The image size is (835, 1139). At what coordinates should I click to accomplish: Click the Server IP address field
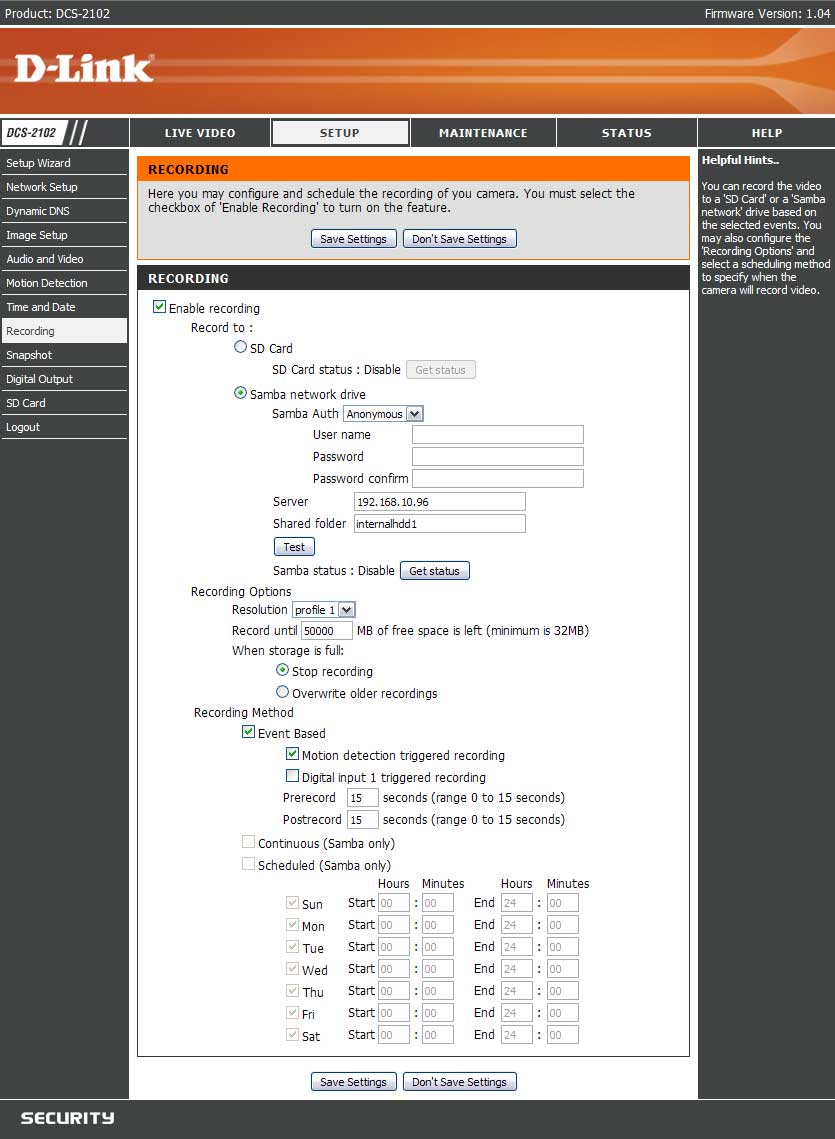click(x=439, y=502)
